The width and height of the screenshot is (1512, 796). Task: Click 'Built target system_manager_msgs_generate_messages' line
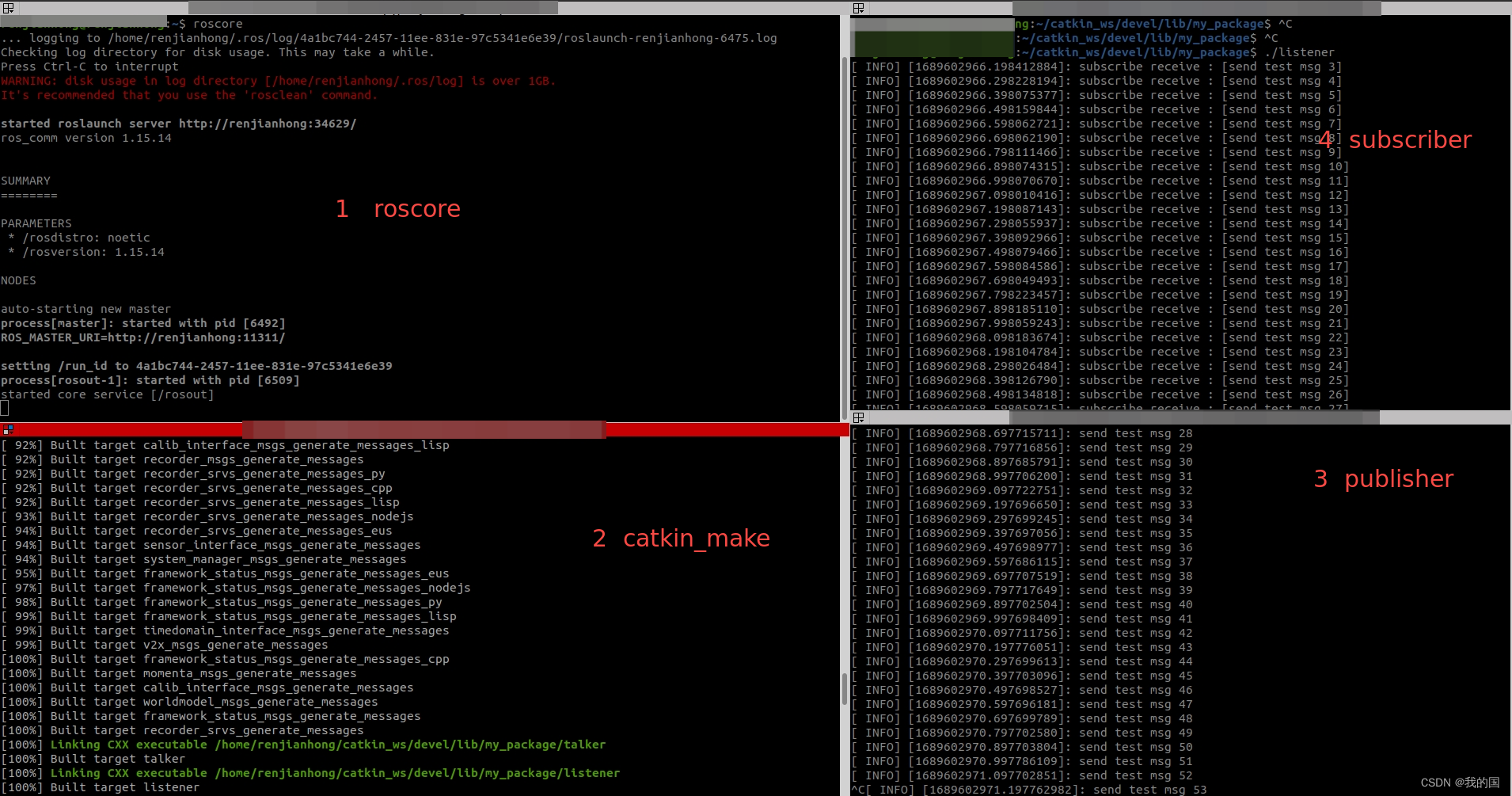204,559
